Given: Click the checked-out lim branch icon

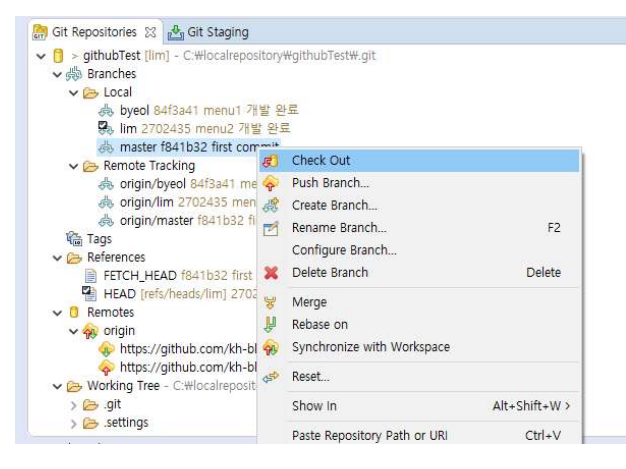Looking at the screenshot, I should coord(106,128).
